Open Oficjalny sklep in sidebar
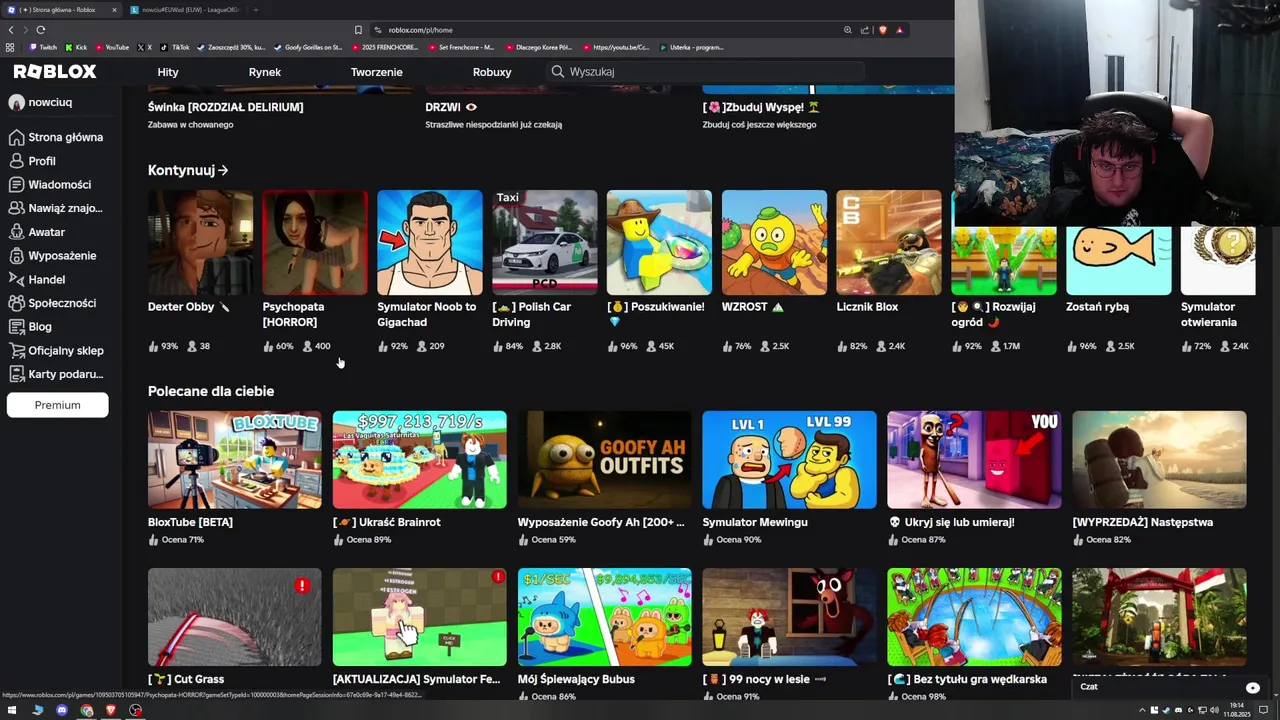This screenshot has width=1280, height=720. [x=56, y=351]
